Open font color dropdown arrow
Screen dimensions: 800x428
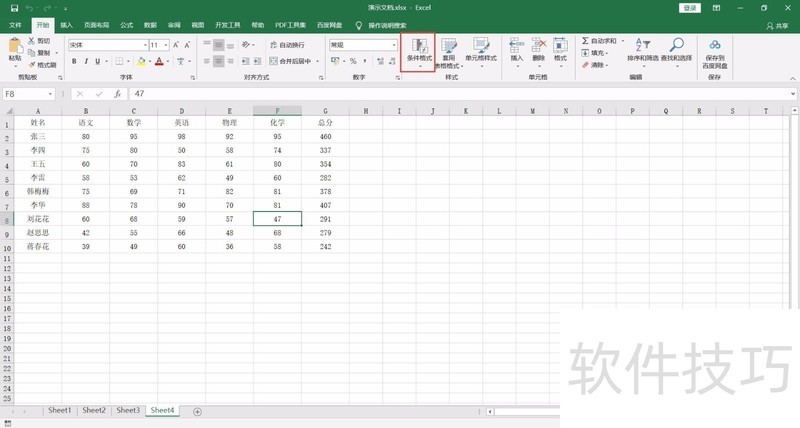pyautogui.click(x=168, y=61)
